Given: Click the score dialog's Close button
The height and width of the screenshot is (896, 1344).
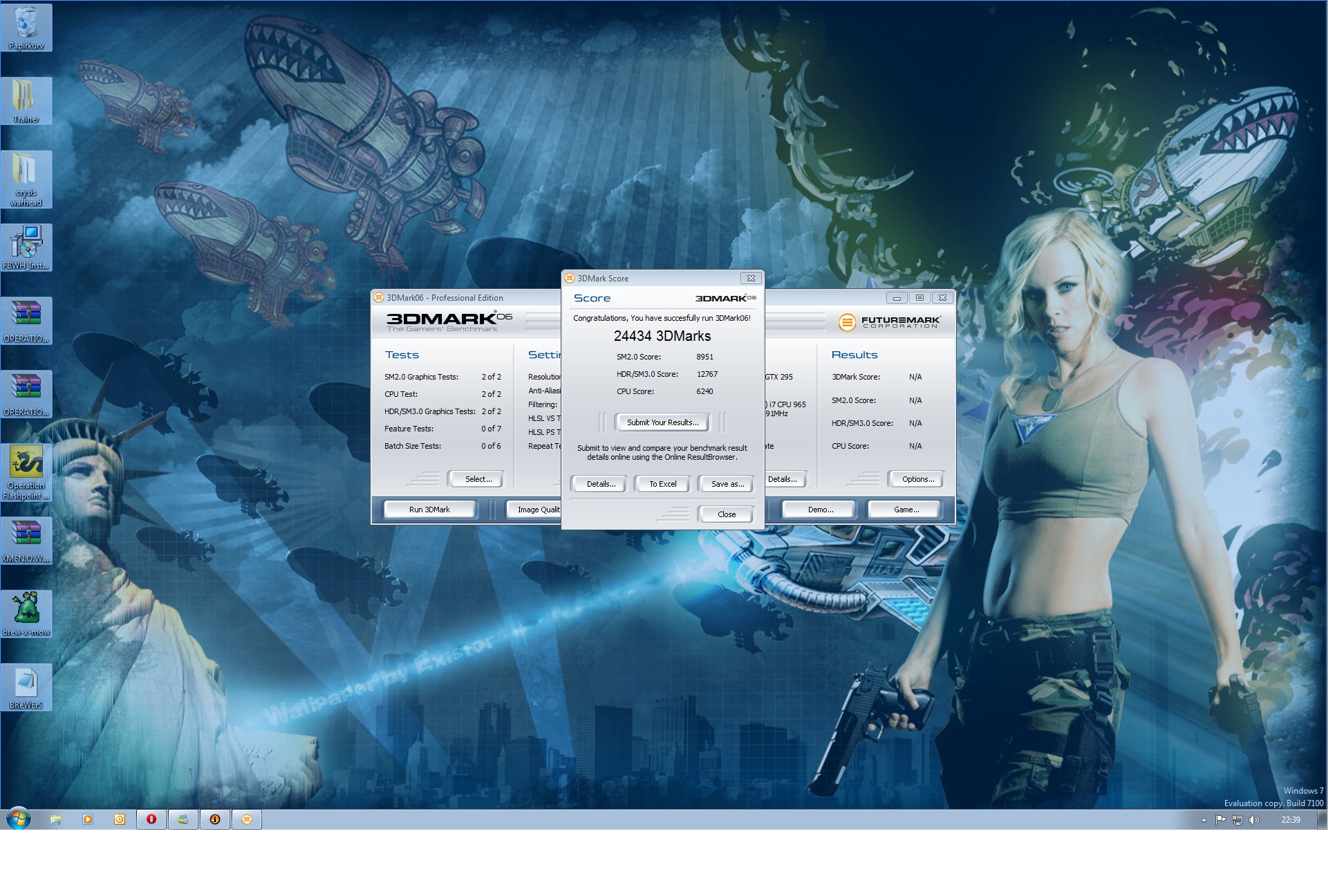Looking at the screenshot, I should [727, 514].
